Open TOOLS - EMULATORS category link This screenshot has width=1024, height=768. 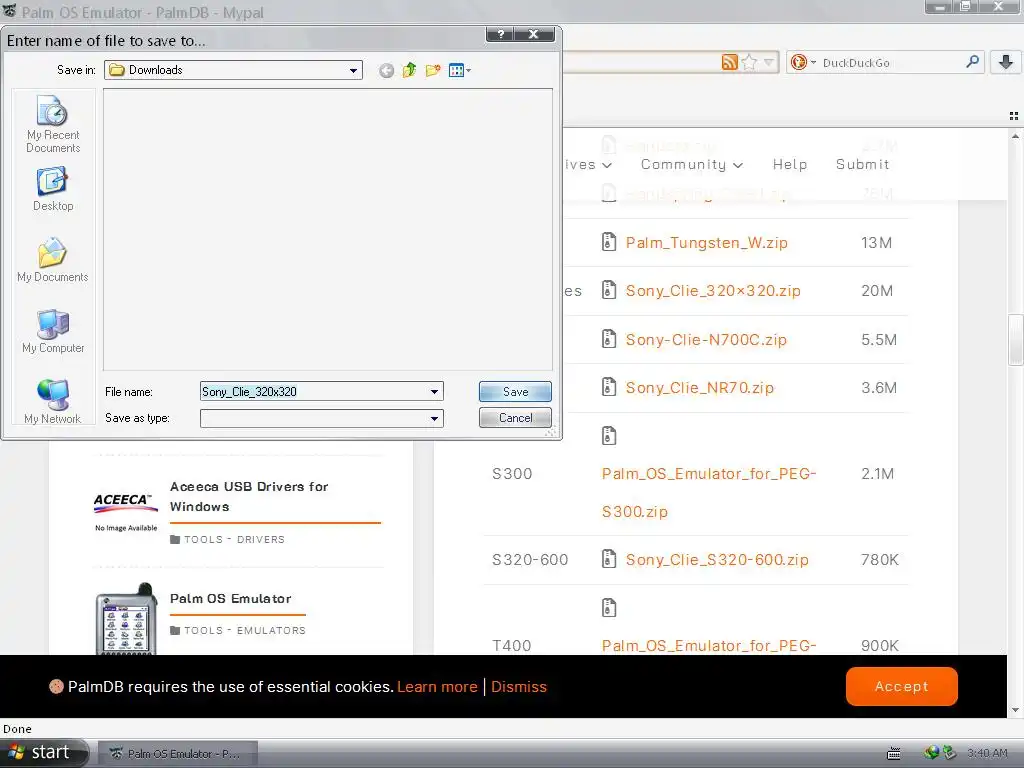[x=244, y=630]
